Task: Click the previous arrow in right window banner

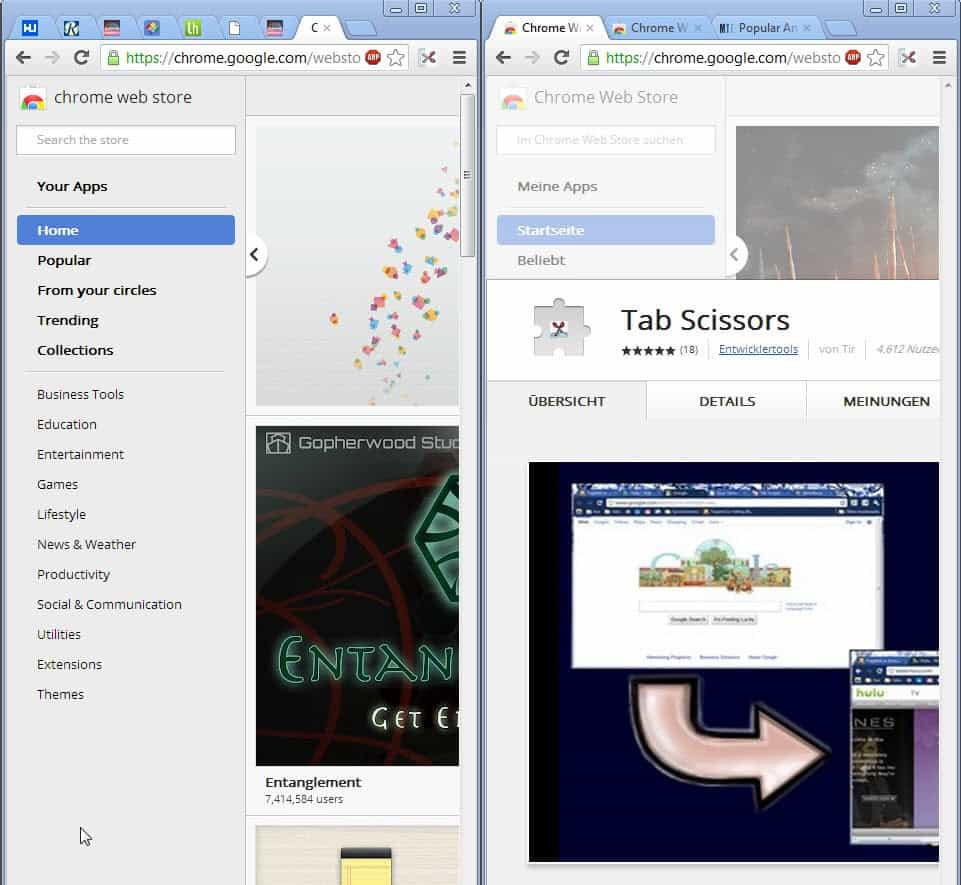Action: [x=734, y=255]
